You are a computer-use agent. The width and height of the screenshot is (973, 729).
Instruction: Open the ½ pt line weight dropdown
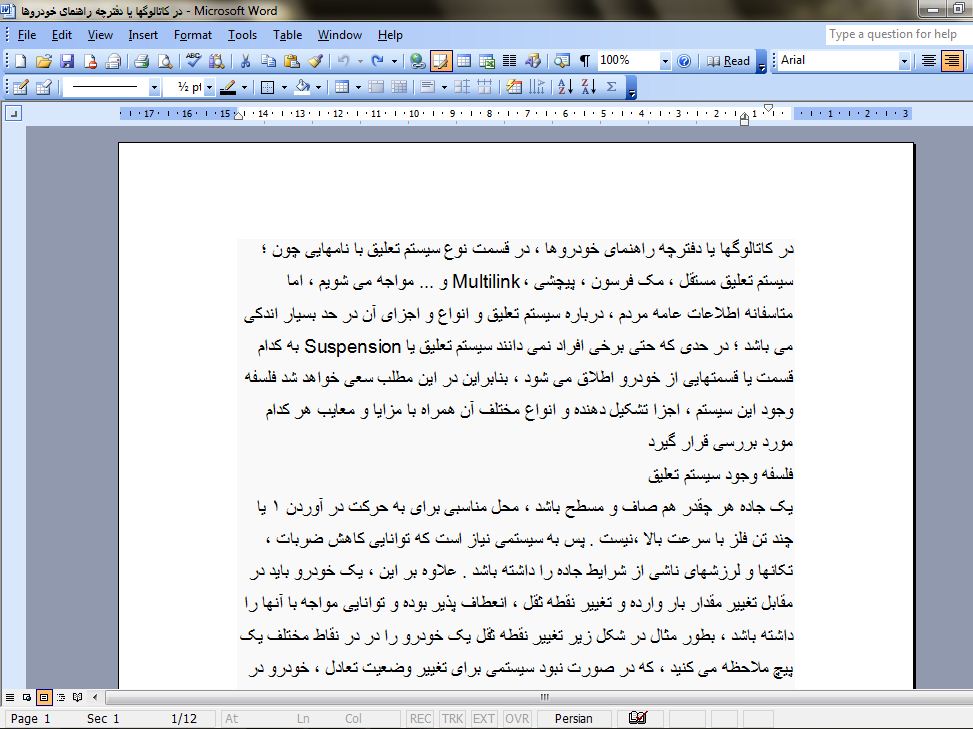click(x=209, y=87)
